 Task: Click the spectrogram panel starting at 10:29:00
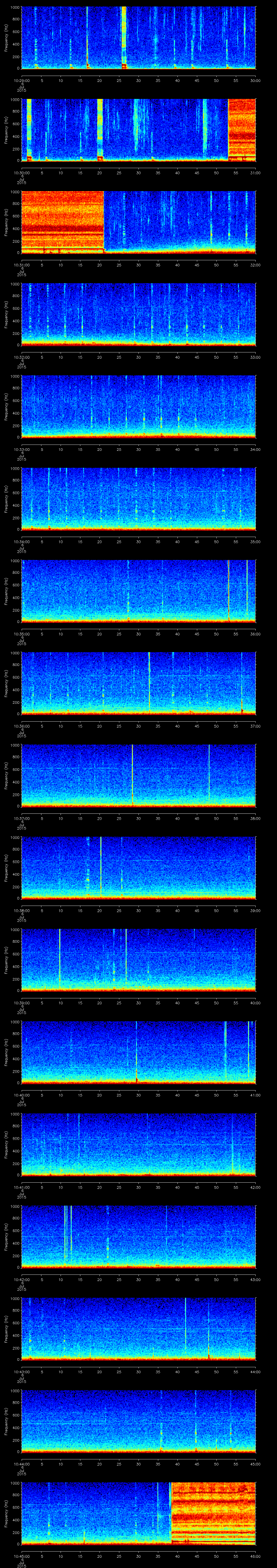138,38
